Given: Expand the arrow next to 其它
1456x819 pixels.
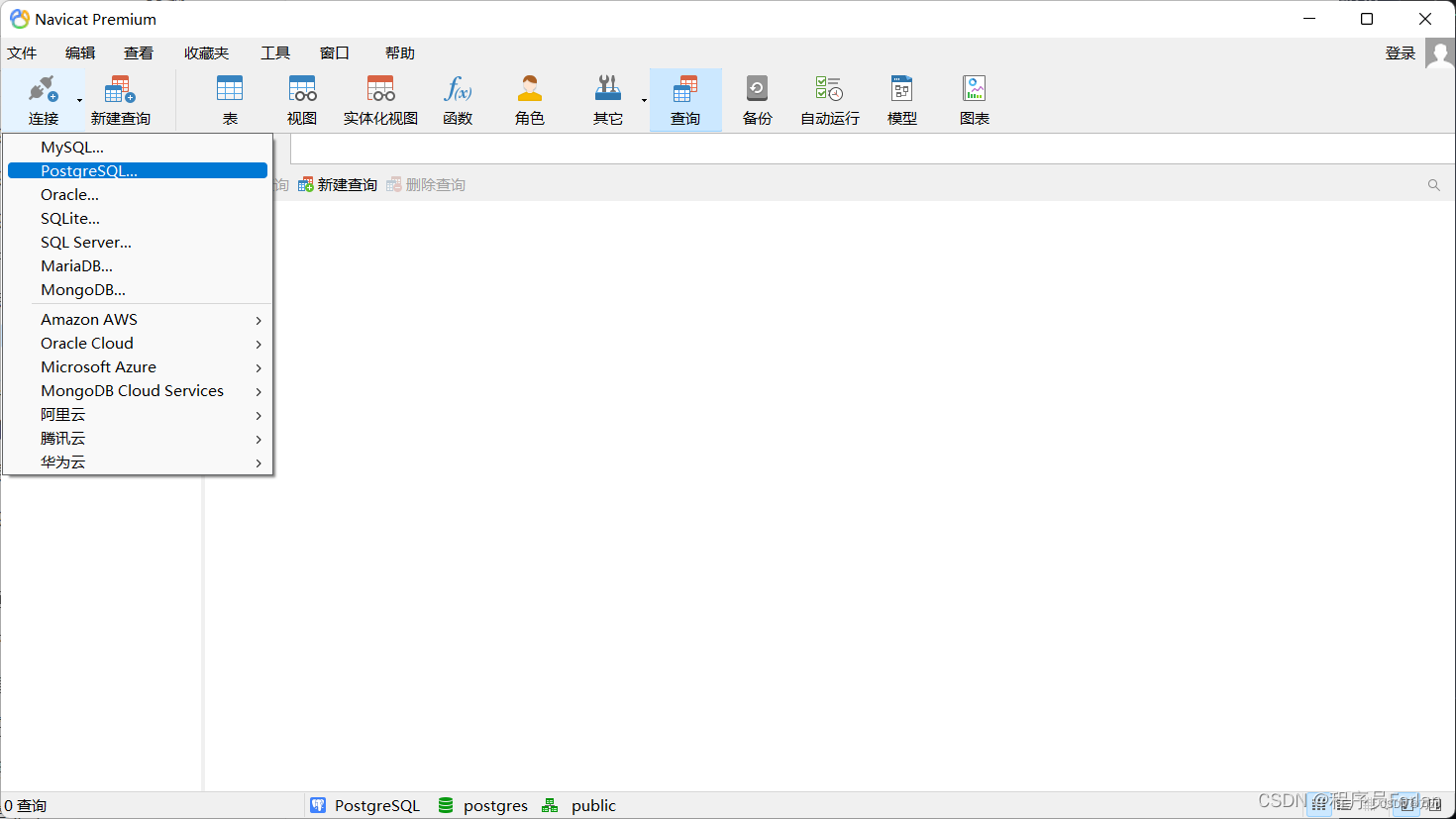Looking at the screenshot, I should tap(644, 100).
